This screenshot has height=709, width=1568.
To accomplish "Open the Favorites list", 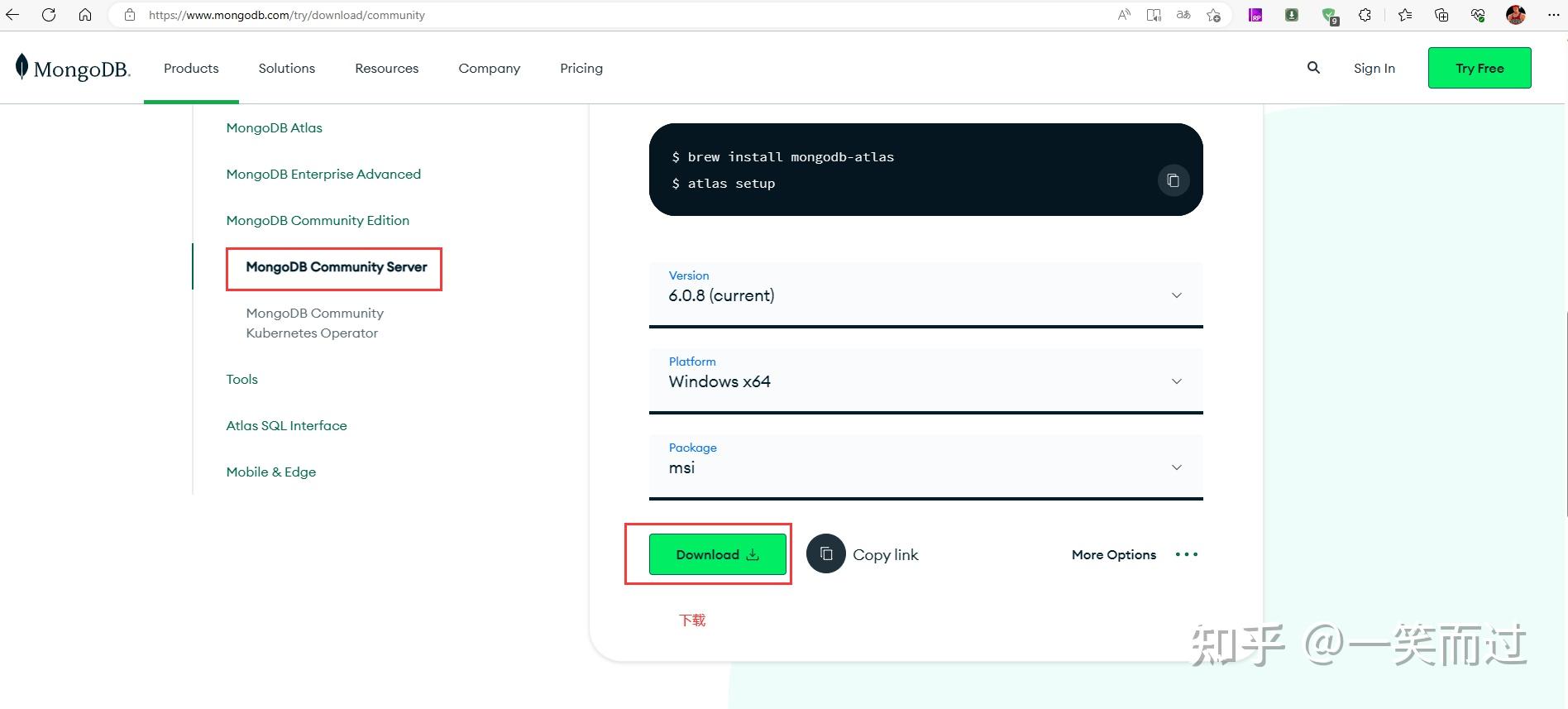I will click(1405, 15).
